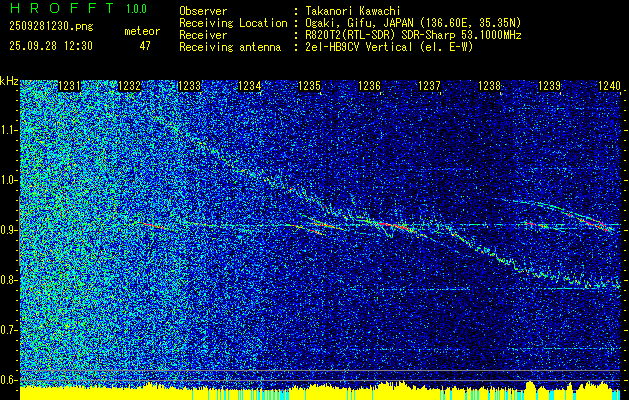Screen dimensions: 629x400
Task: Click the 0.8 frequency axis label
Action: tap(8, 280)
